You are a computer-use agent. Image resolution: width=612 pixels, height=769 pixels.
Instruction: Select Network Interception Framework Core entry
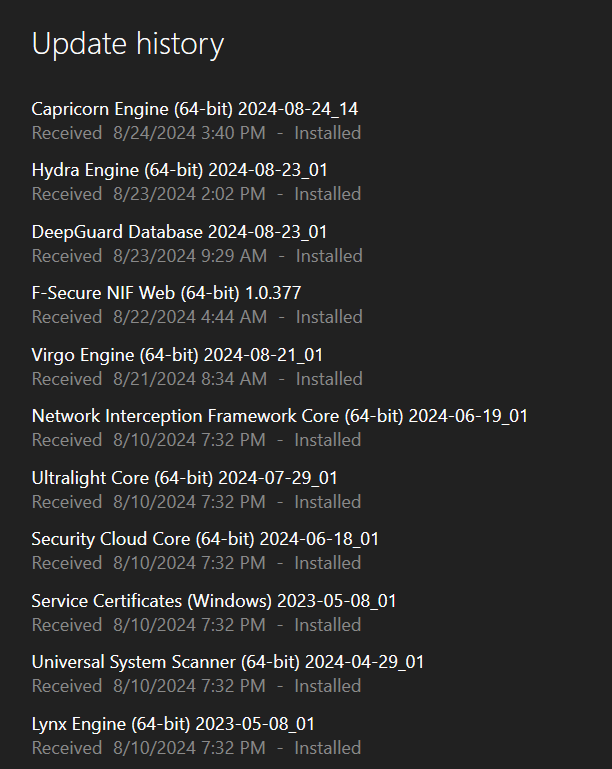click(279, 416)
